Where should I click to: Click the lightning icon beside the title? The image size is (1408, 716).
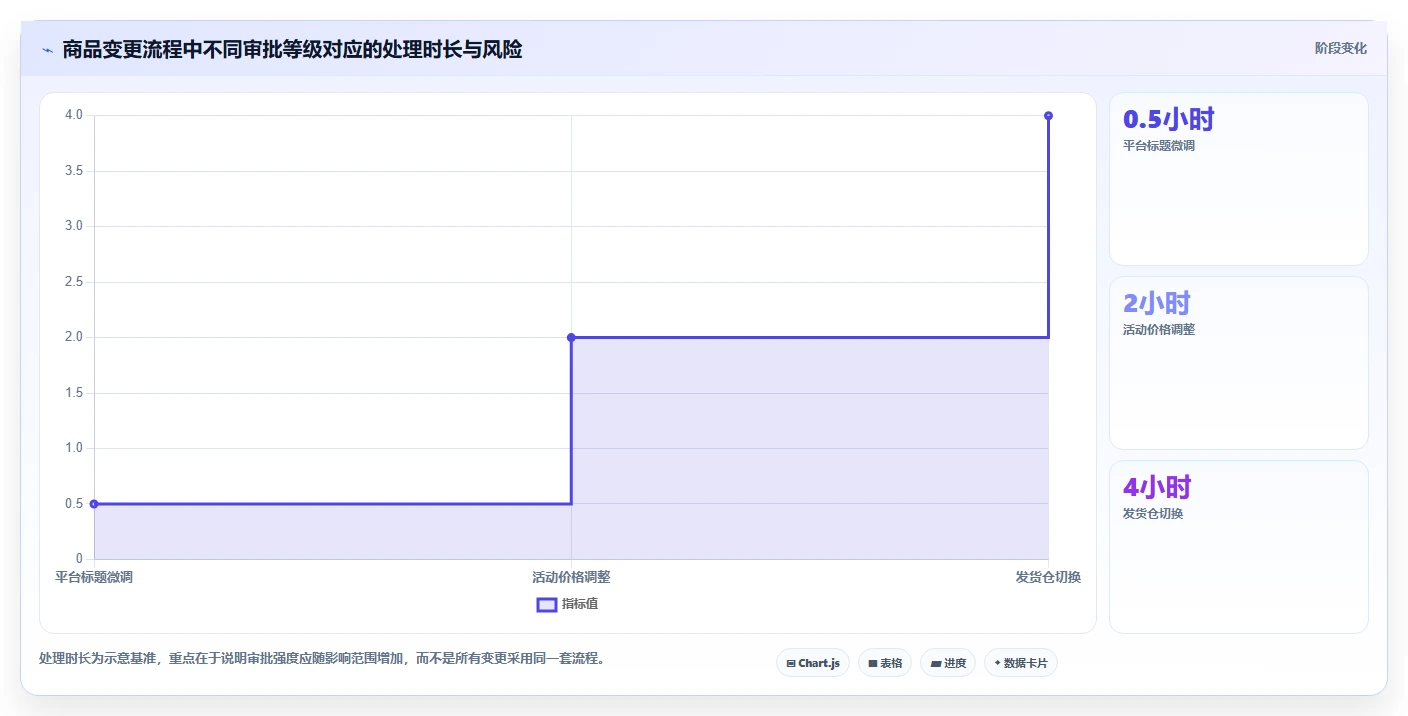(47, 49)
